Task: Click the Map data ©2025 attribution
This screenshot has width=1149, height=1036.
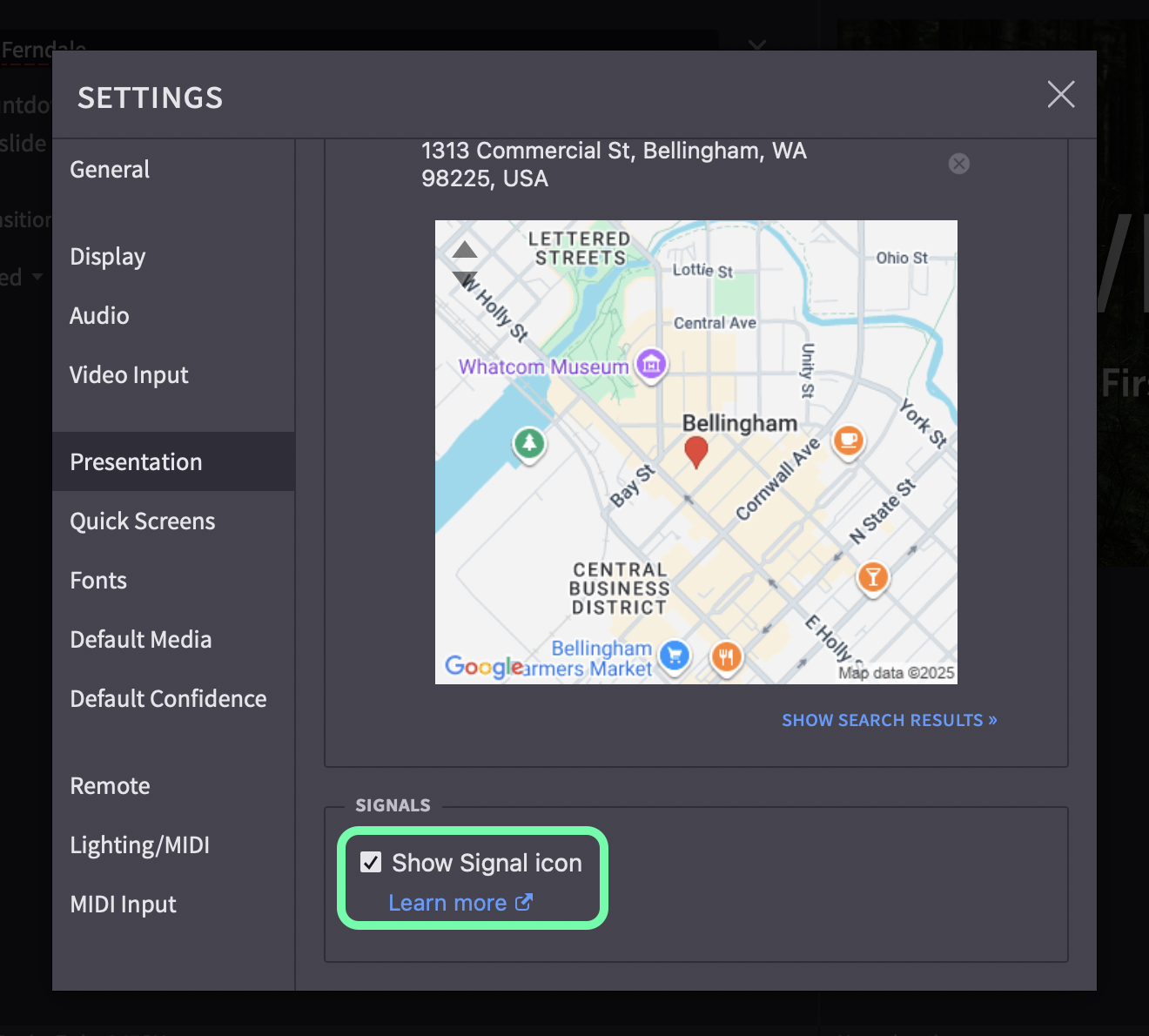Action: (896, 673)
